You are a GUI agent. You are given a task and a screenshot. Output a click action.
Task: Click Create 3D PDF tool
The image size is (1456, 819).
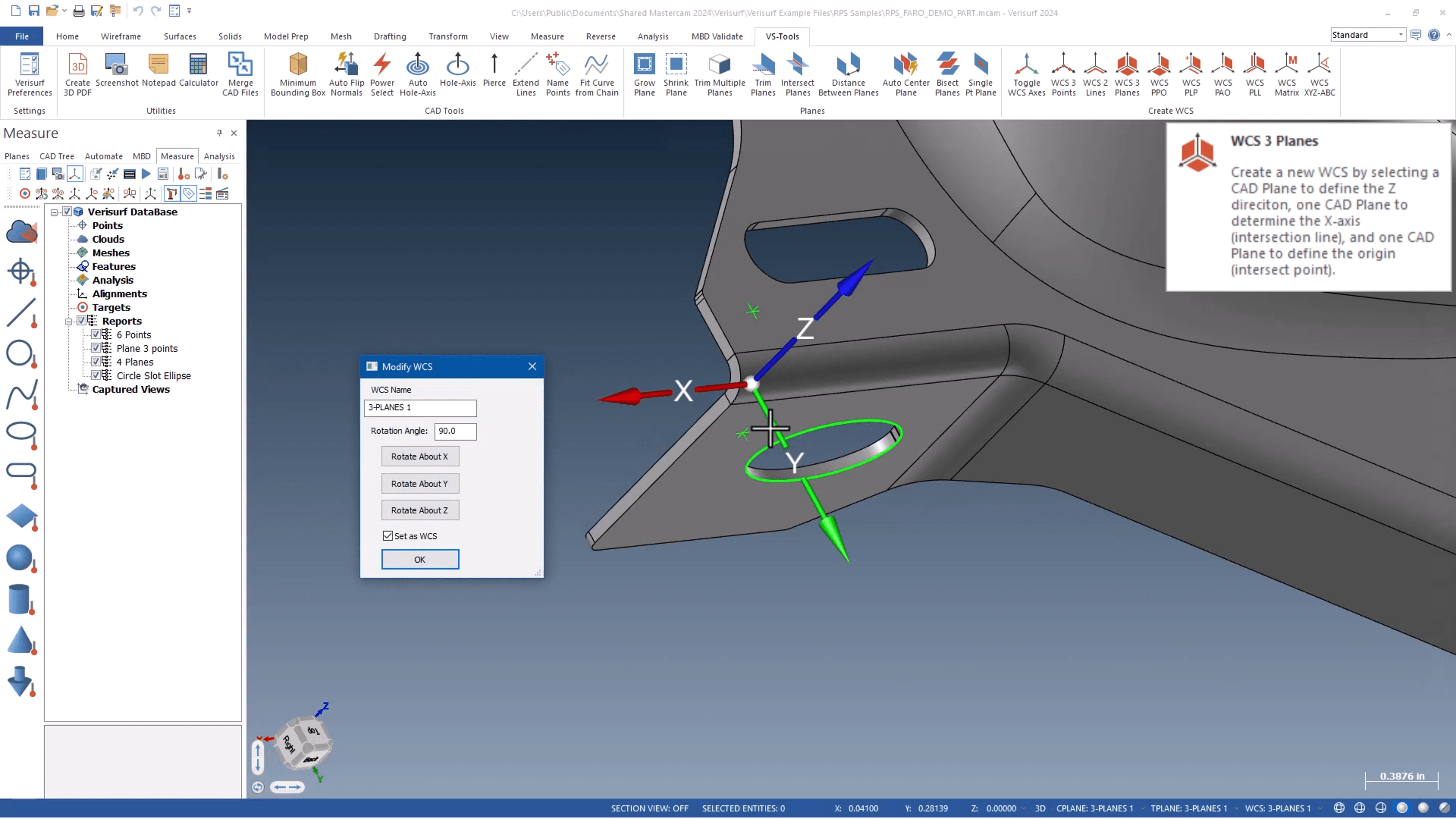(x=77, y=75)
